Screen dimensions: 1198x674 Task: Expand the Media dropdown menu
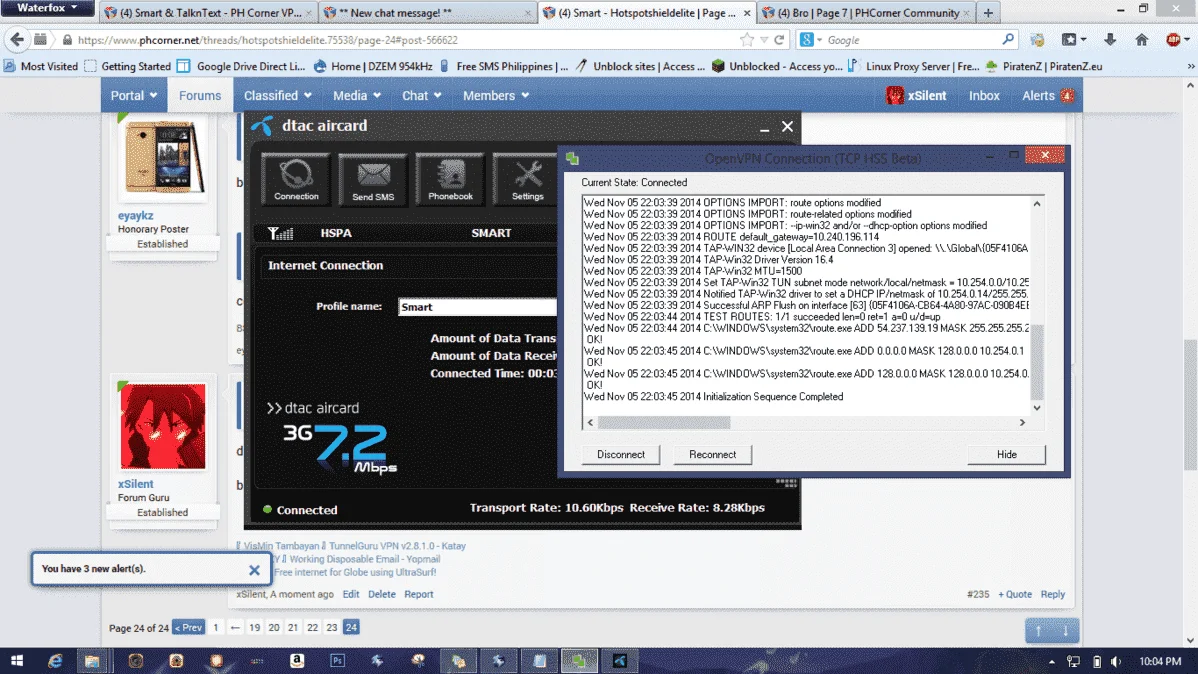[357, 96]
